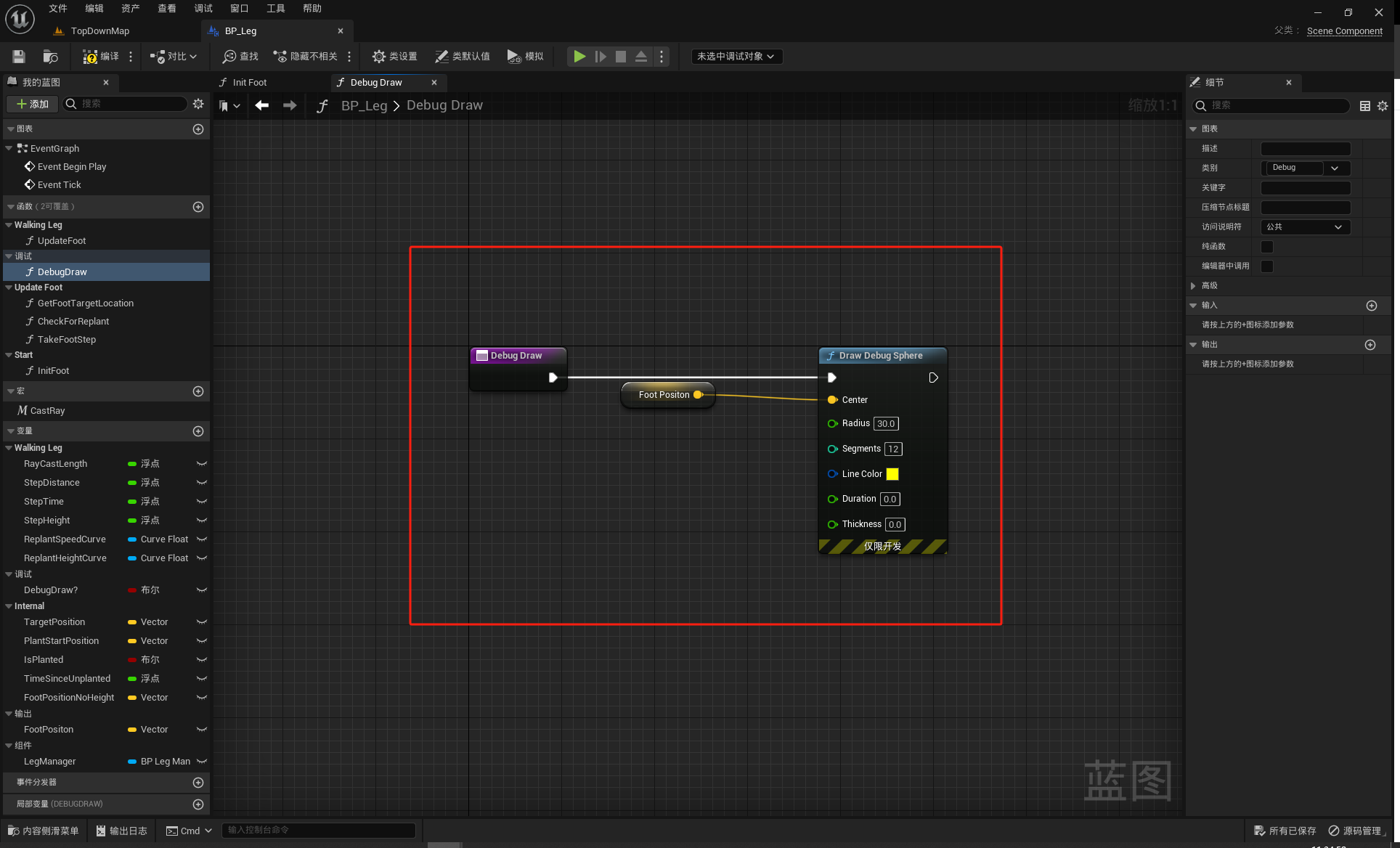The image size is (1400, 848).
Task: Toggle visibility eye for DebugDraw? variable
Action: click(x=202, y=590)
